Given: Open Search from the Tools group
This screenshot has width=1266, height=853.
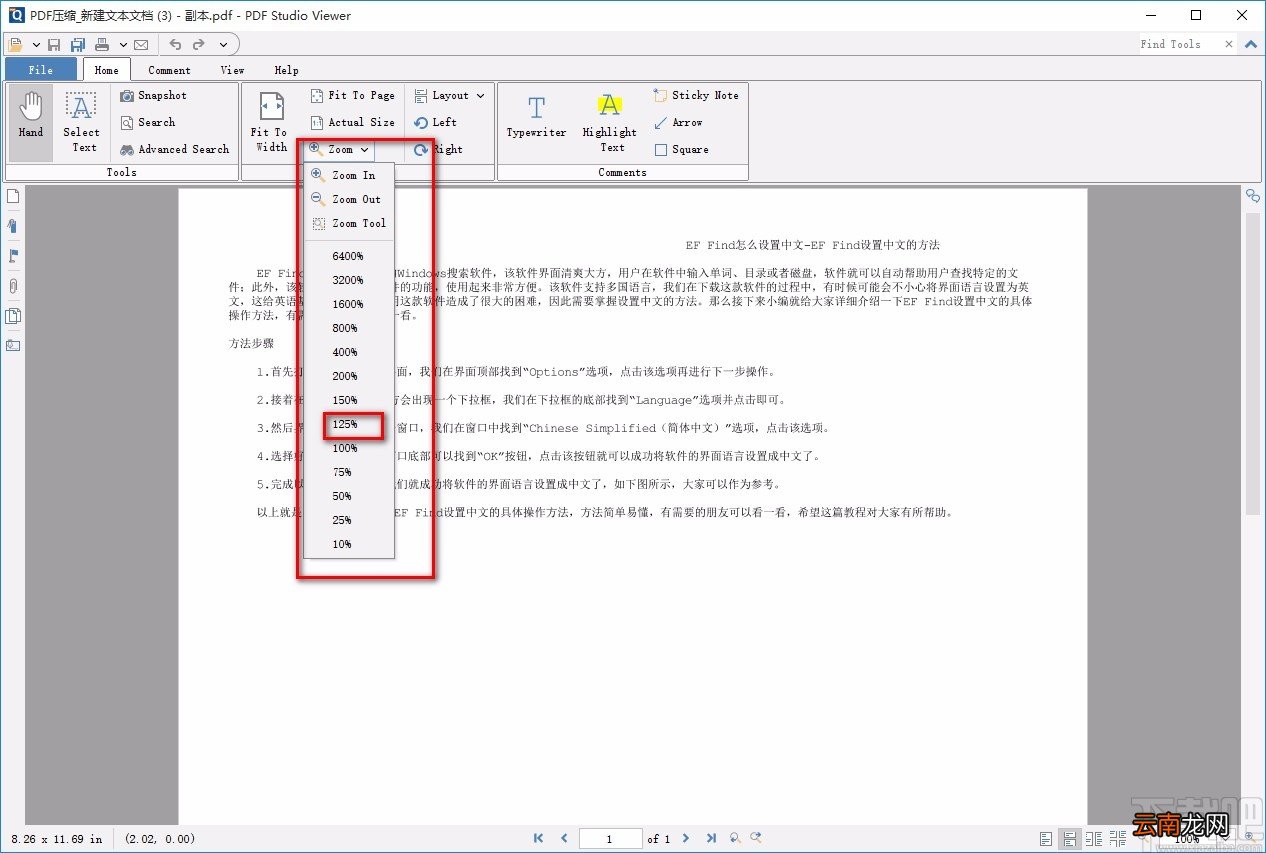Looking at the screenshot, I should (x=148, y=122).
